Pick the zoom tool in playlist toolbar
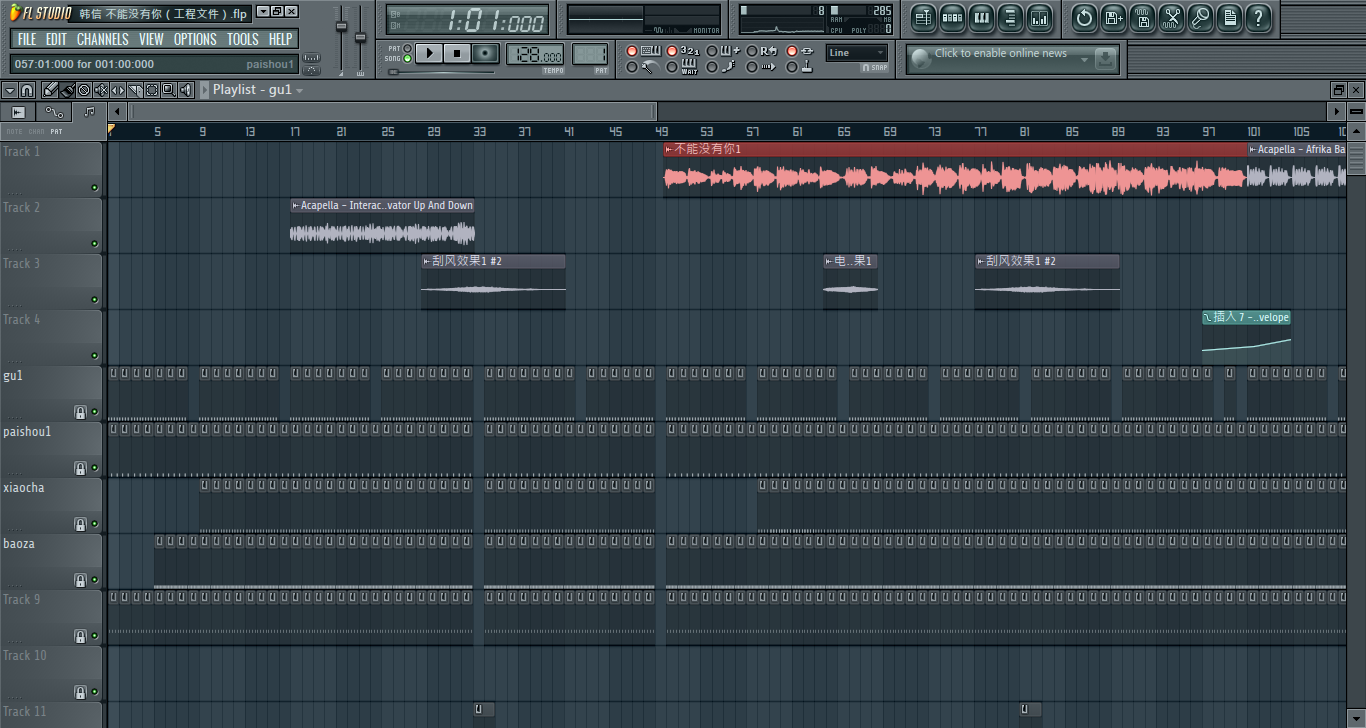1366x728 pixels. [x=168, y=90]
